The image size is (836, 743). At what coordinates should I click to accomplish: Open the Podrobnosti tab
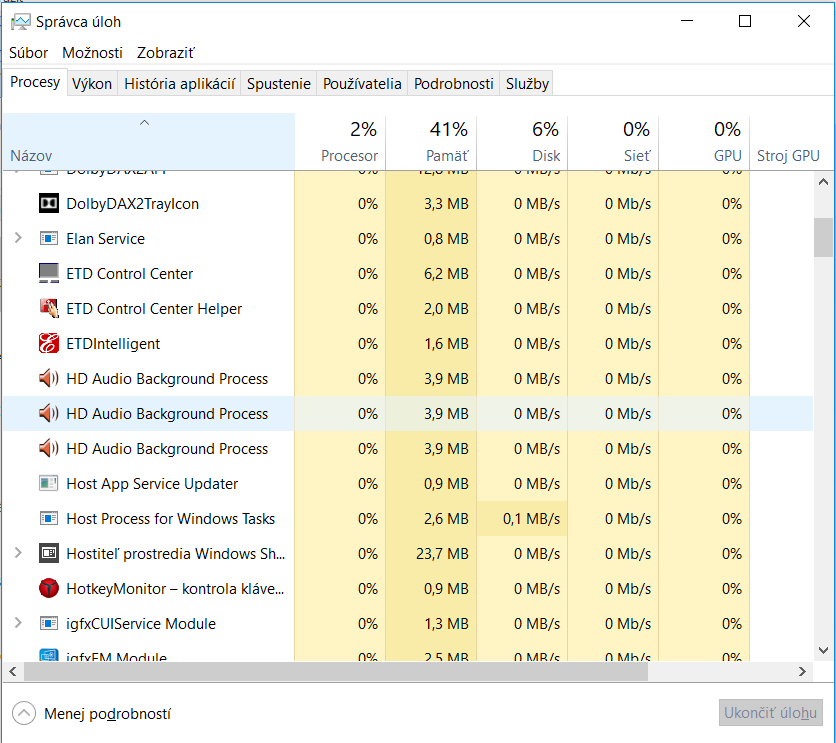[454, 84]
